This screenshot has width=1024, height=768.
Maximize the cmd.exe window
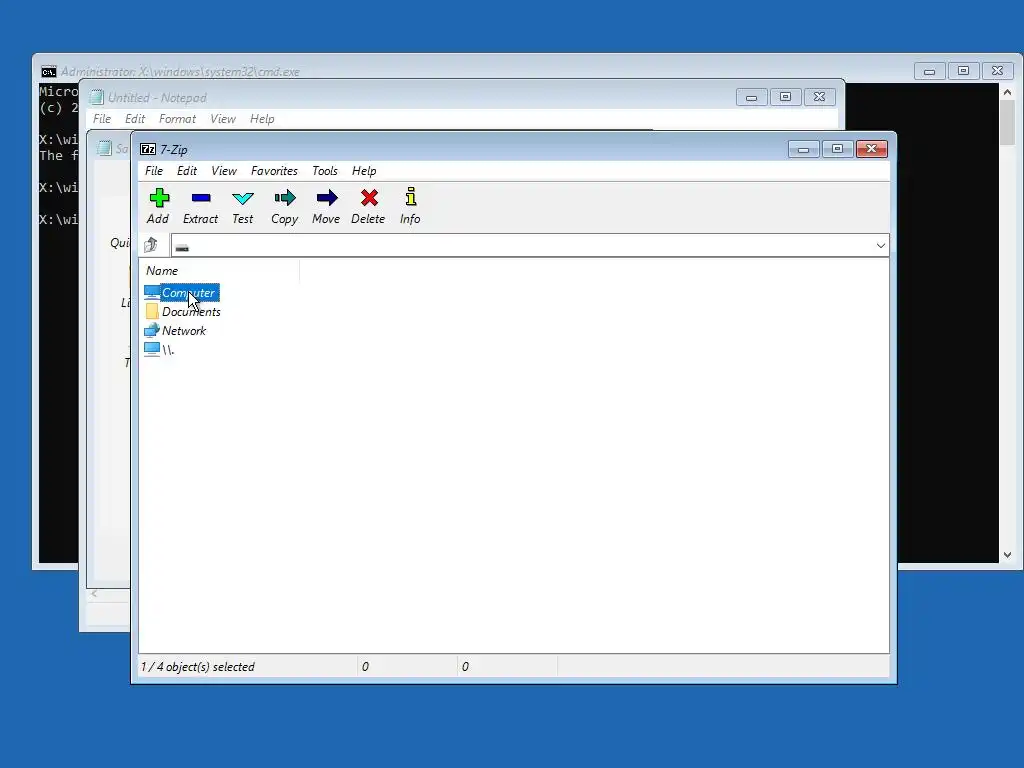963,71
